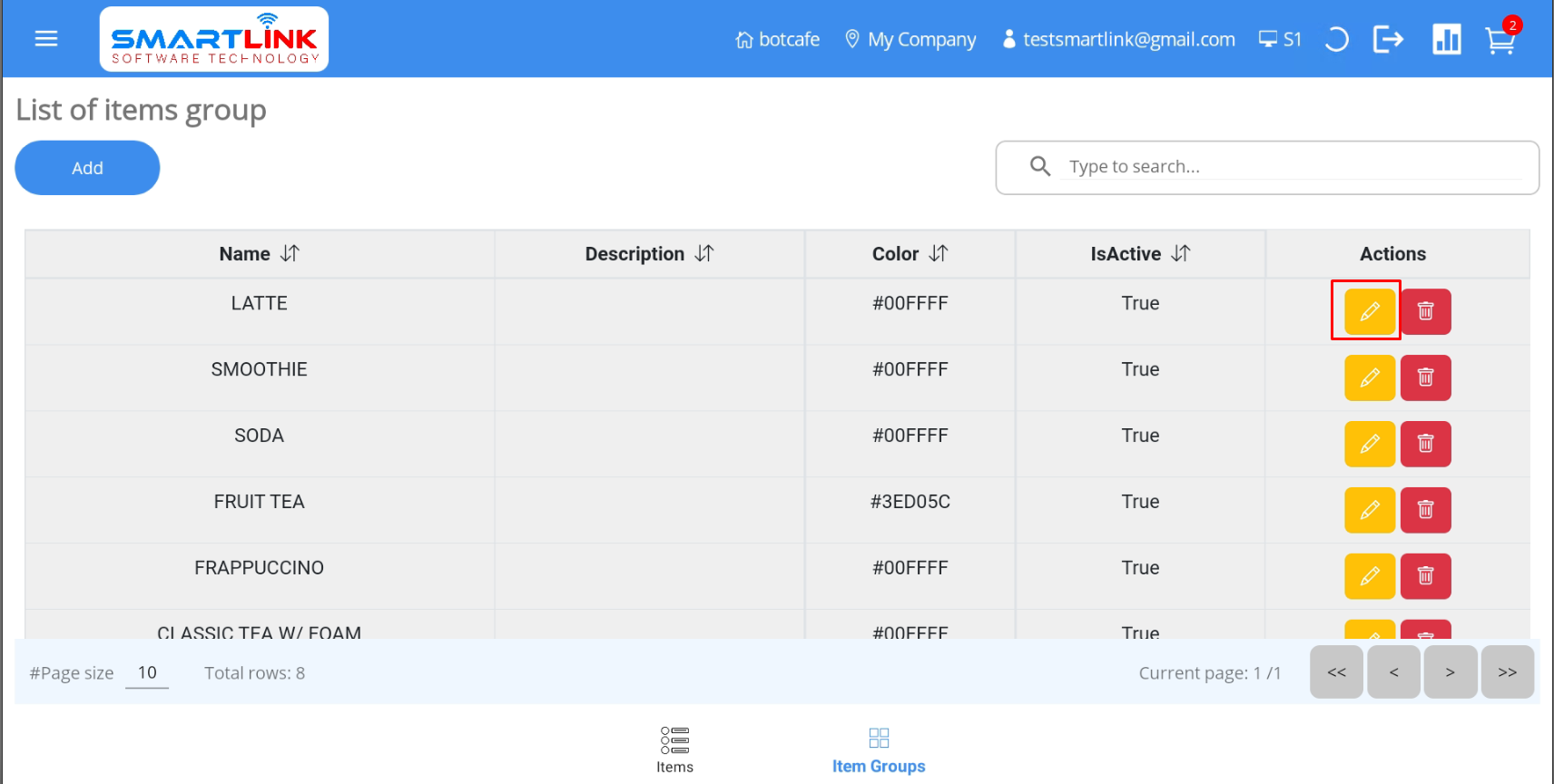Click the shopping cart icon
This screenshot has width=1554, height=784.
coord(1500,41)
